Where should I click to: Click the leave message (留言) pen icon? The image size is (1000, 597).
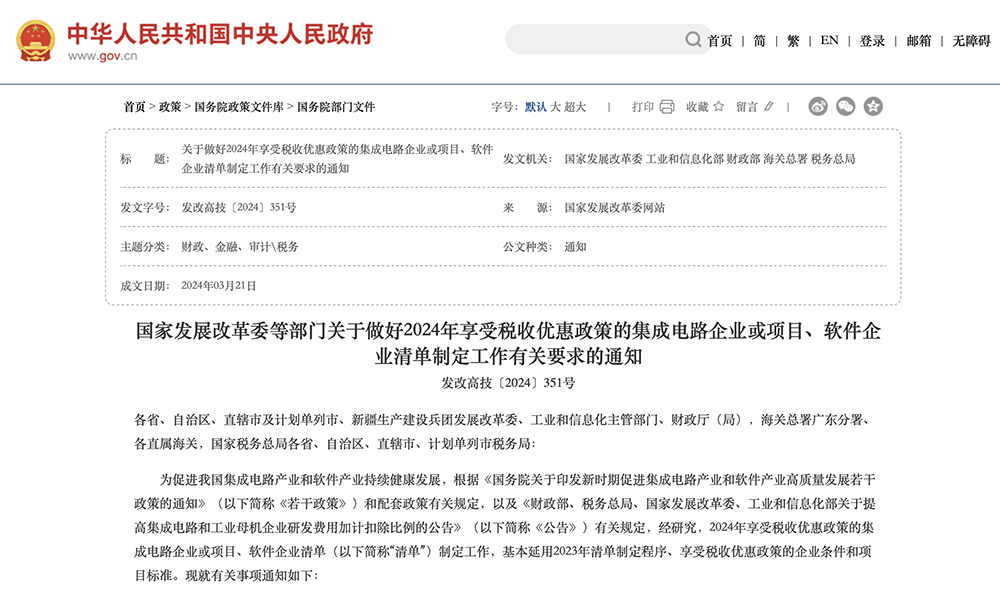768,106
